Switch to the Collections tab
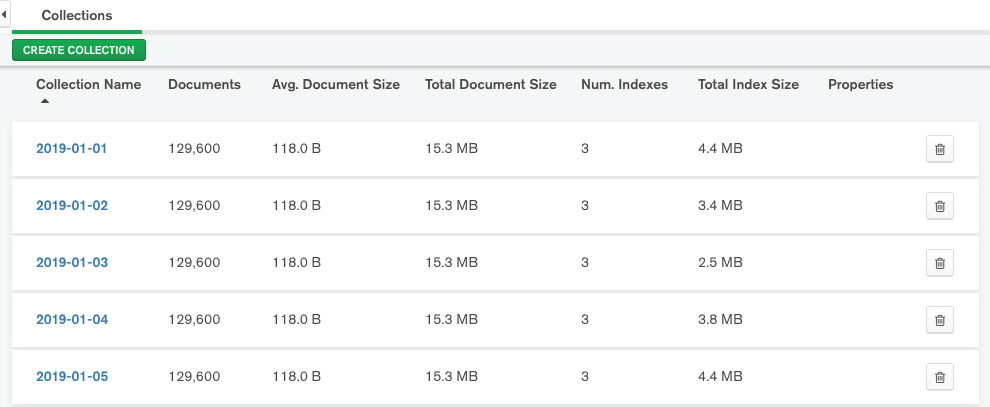Viewport: 990px width, 407px height. pyautogui.click(x=77, y=16)
